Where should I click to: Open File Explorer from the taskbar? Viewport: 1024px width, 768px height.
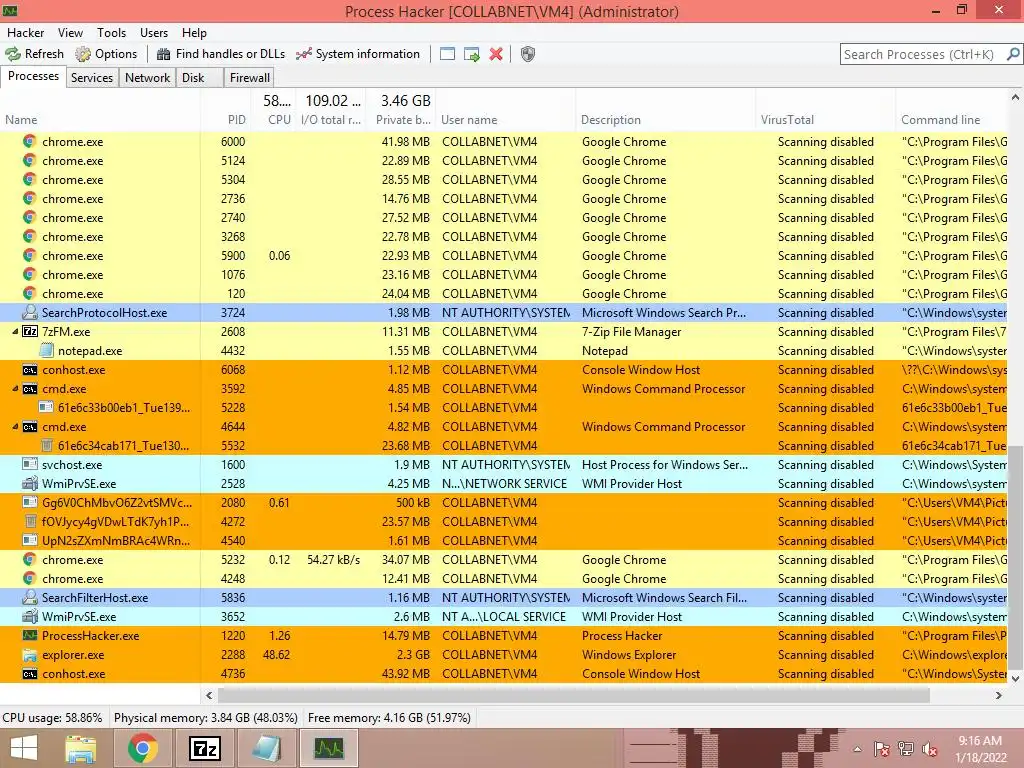coord(81,748)
